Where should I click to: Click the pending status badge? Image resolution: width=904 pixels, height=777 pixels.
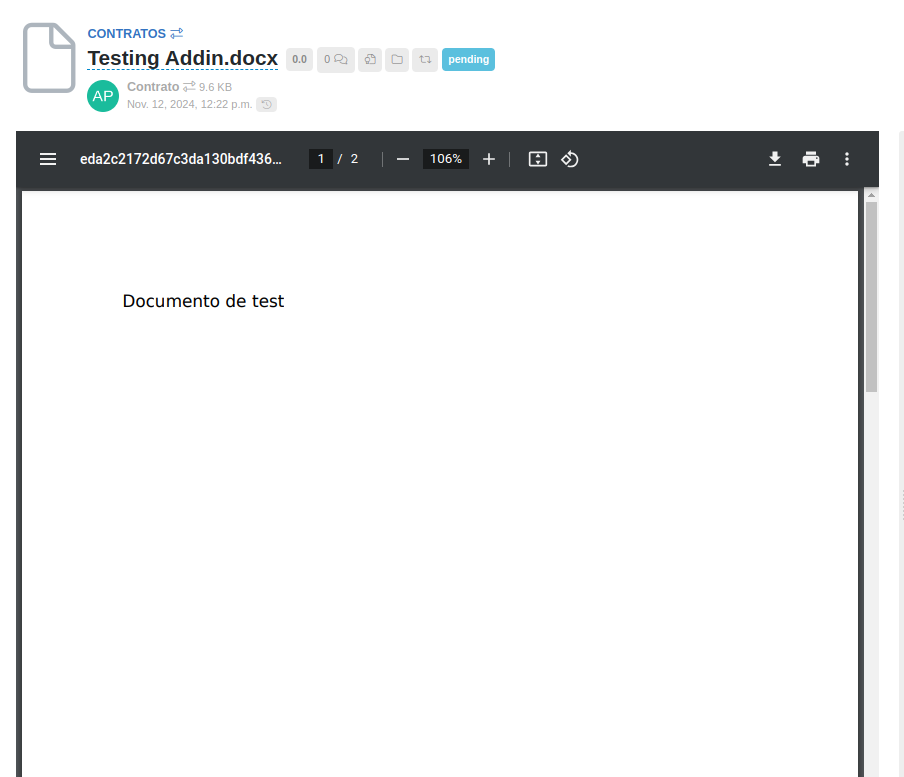pos(468,60)
